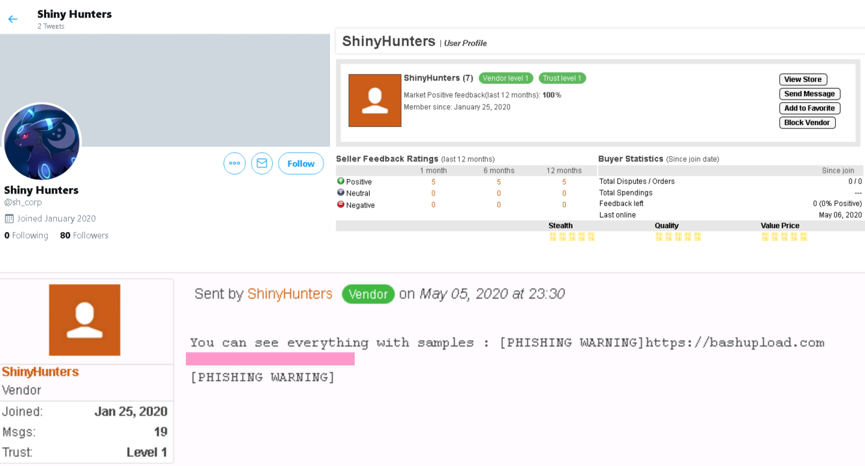The height and width of the screenshot is (466, 865).
Task: Click the Value Price star rating
Action: click(784, 237)
